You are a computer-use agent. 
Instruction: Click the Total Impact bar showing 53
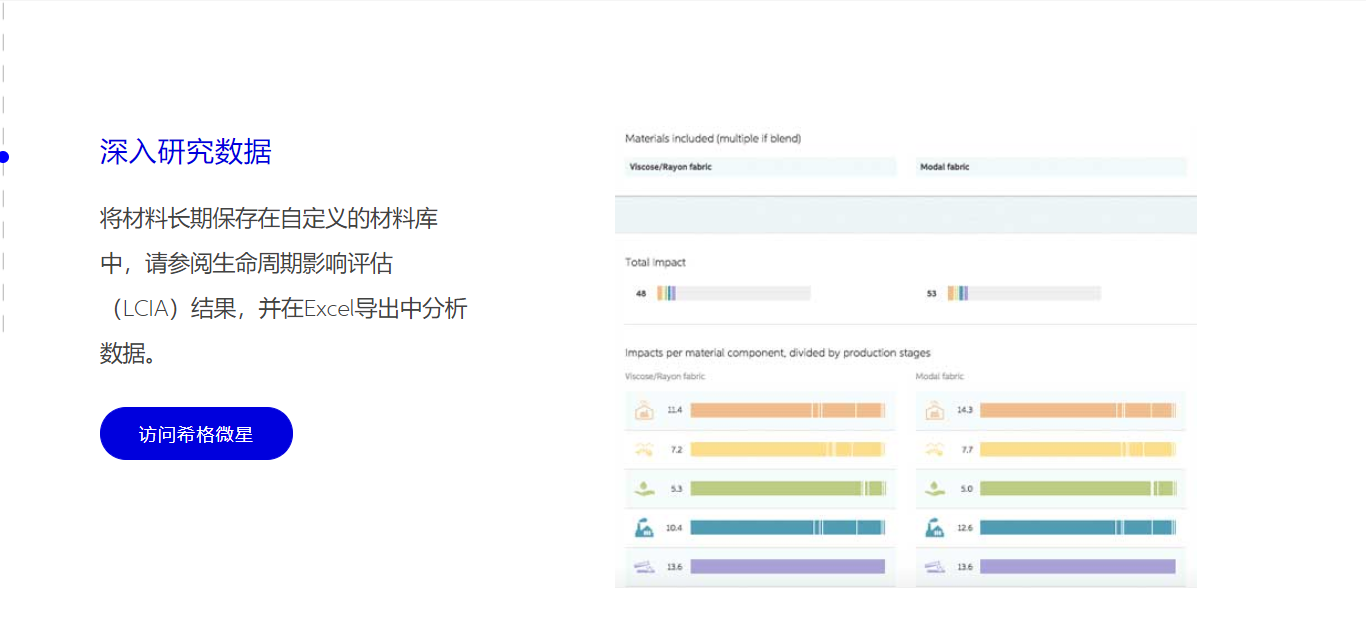click(x=1023, y=293)
